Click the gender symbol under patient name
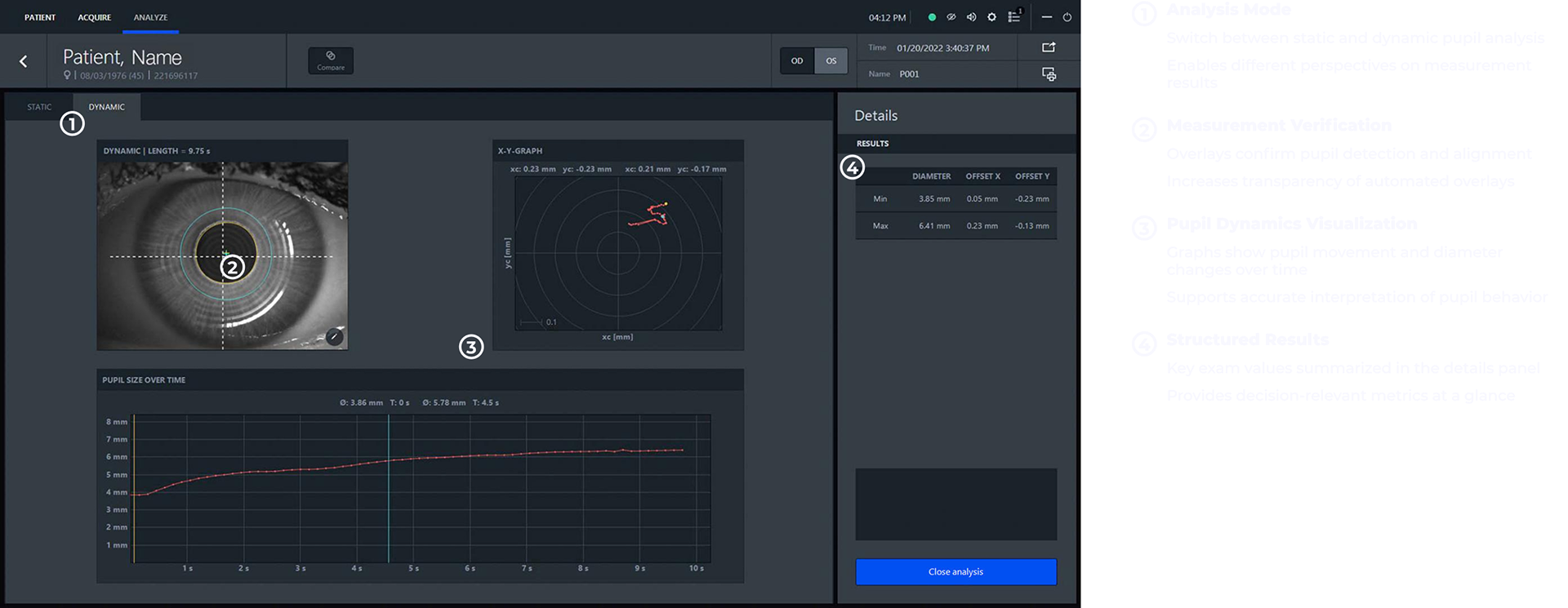 (x=67, y=75)
